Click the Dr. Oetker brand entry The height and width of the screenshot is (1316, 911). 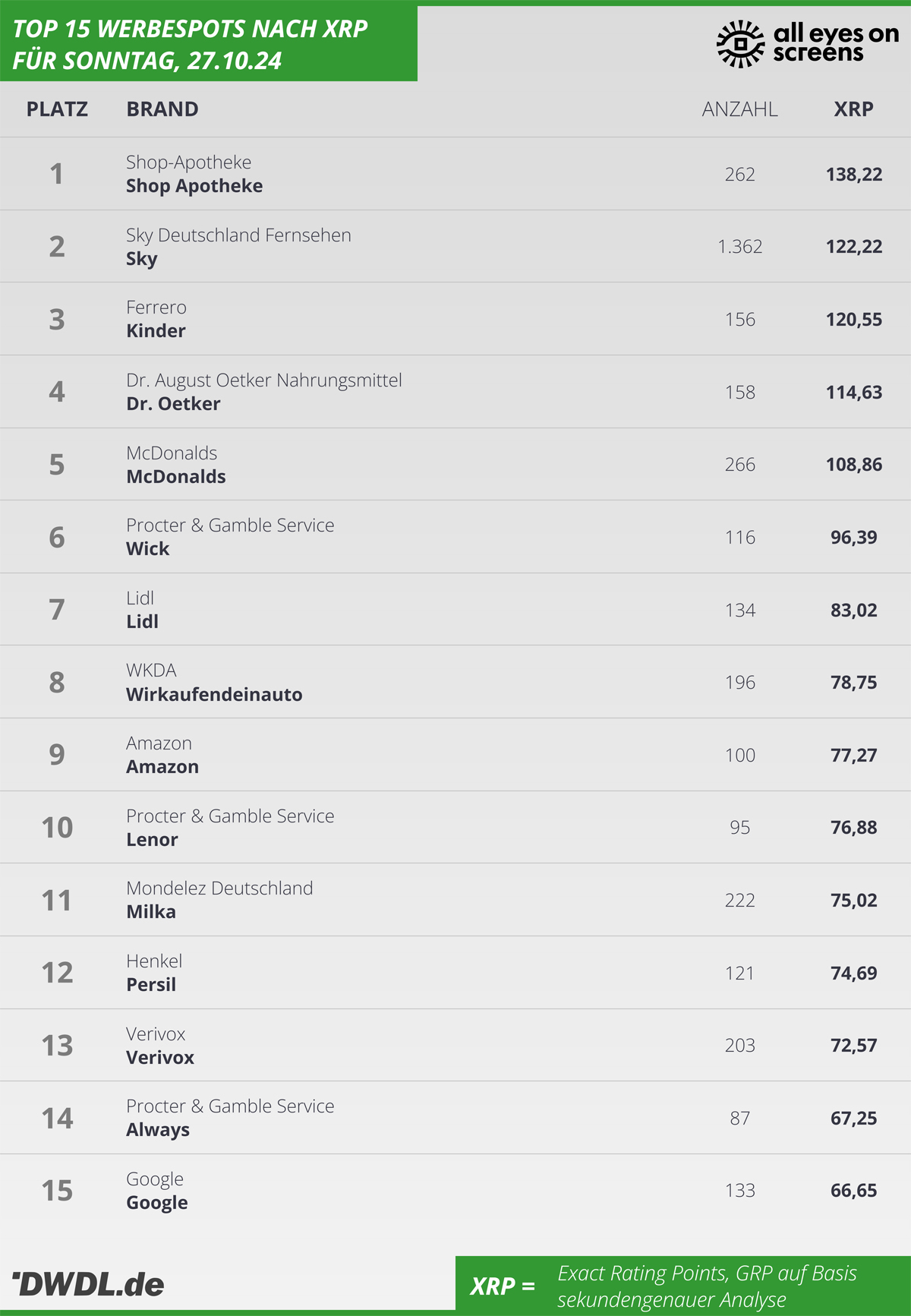point(173,404)
